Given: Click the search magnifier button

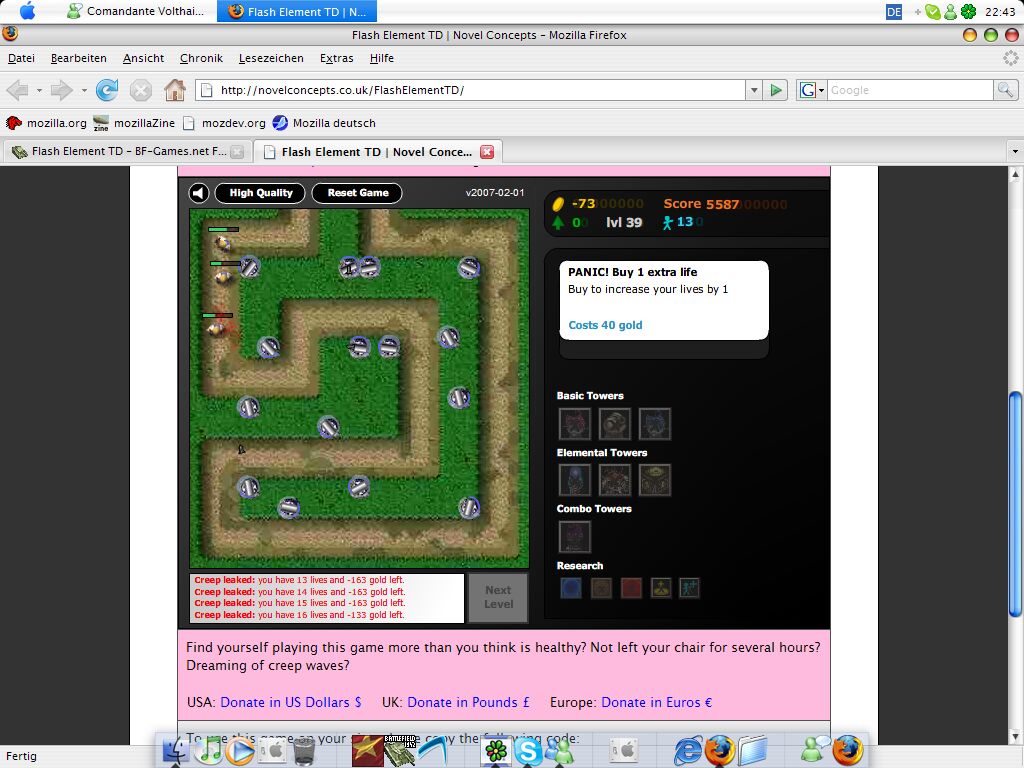Looking at the screenshot, I should (1005, 90).
